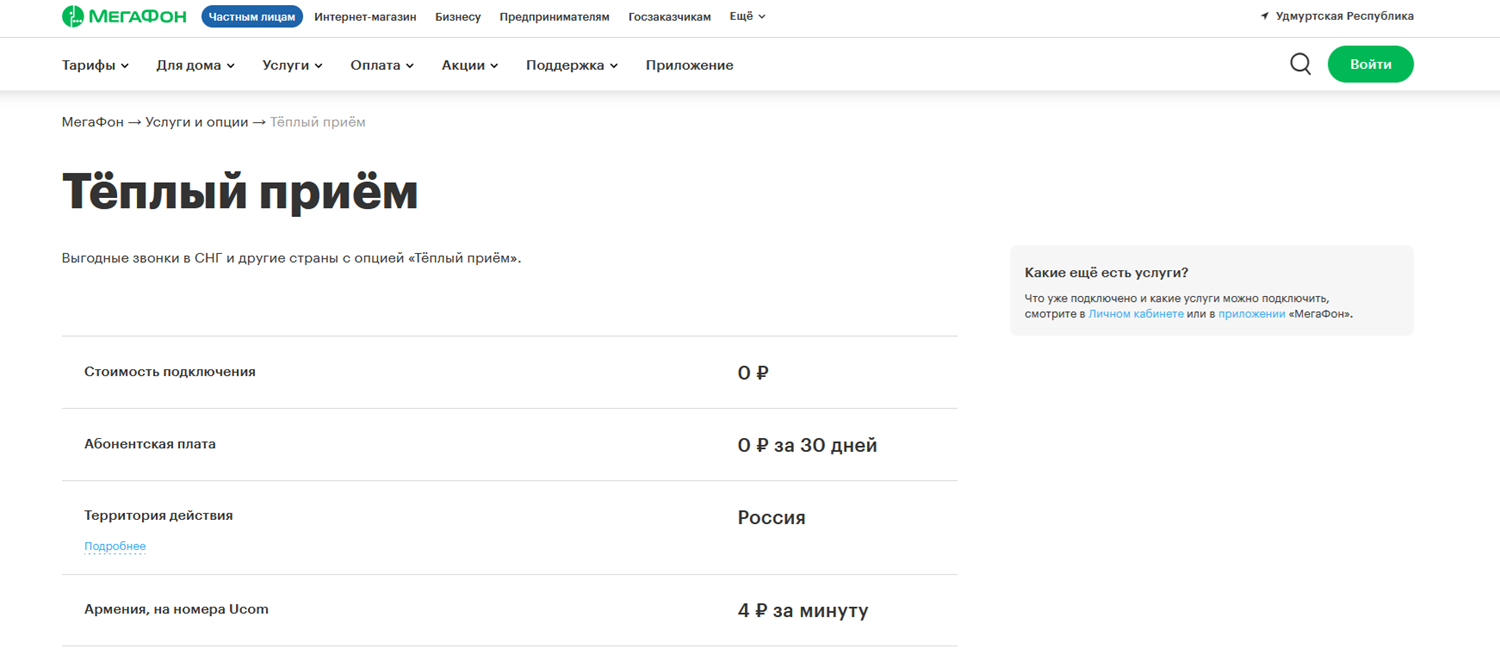
Task: Open the Оплата dropdown menu
Action: point(382,65)
